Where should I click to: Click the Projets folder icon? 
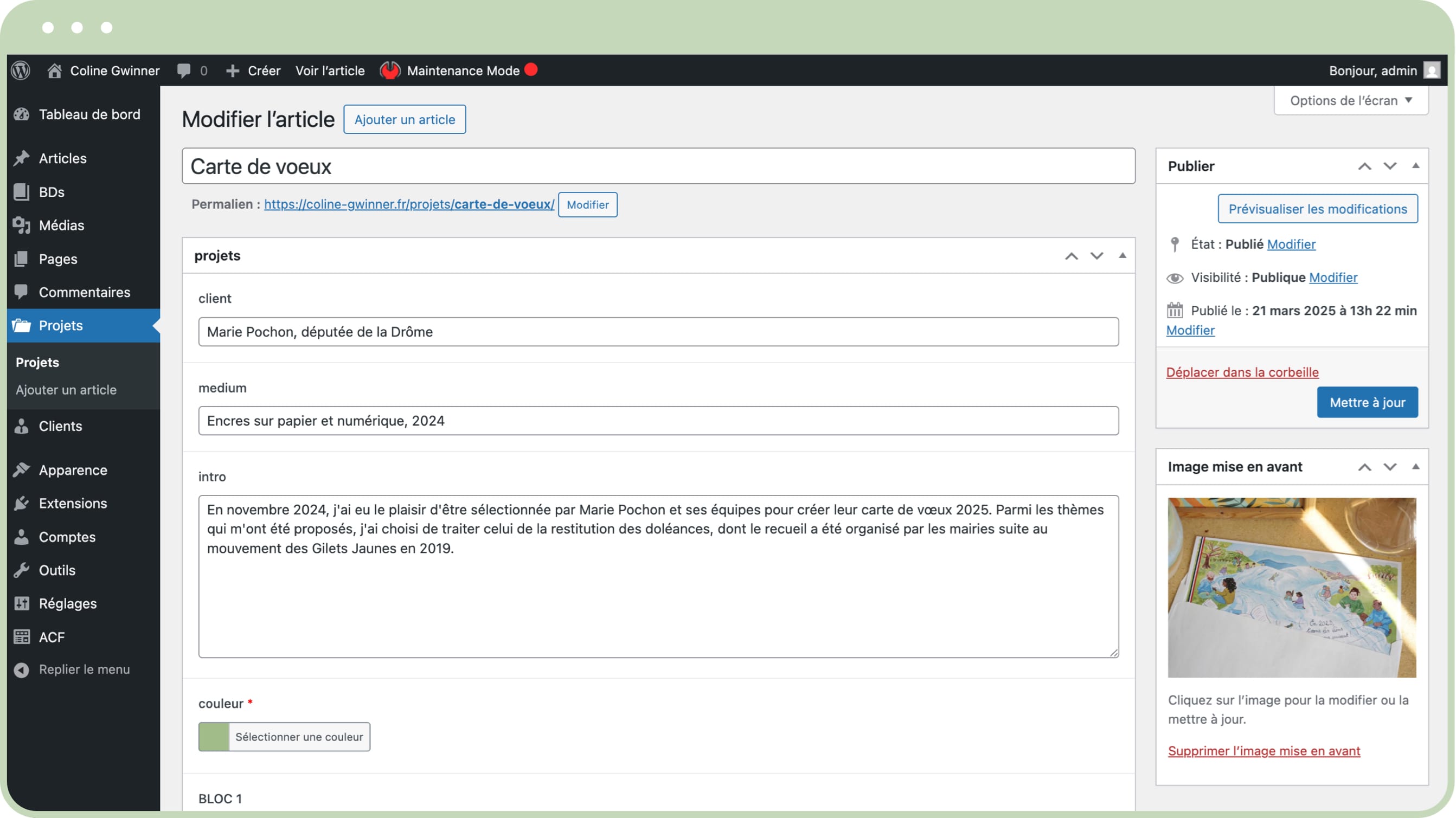click(22, 325)
